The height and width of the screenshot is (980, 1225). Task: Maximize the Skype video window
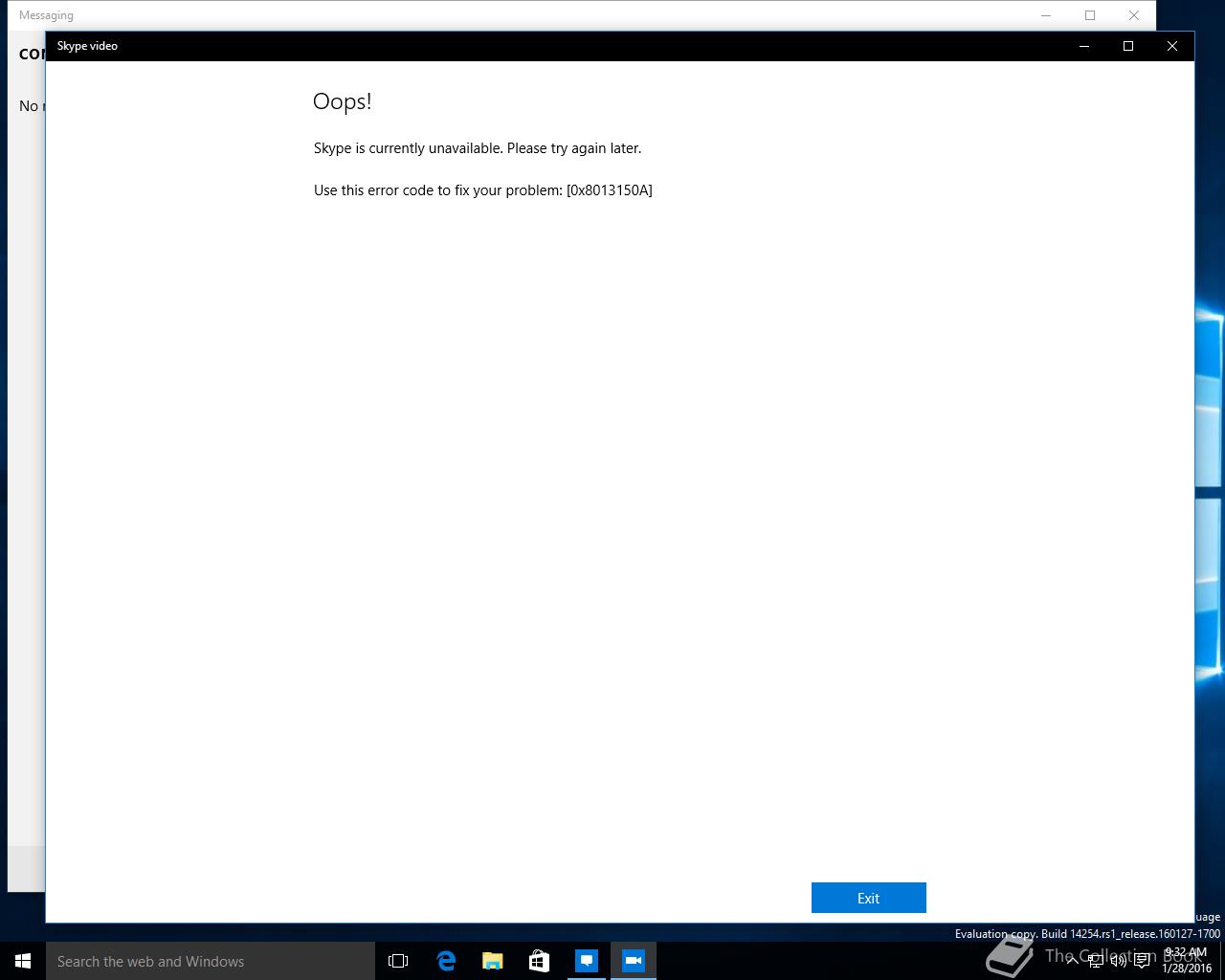coord(1128,46)
